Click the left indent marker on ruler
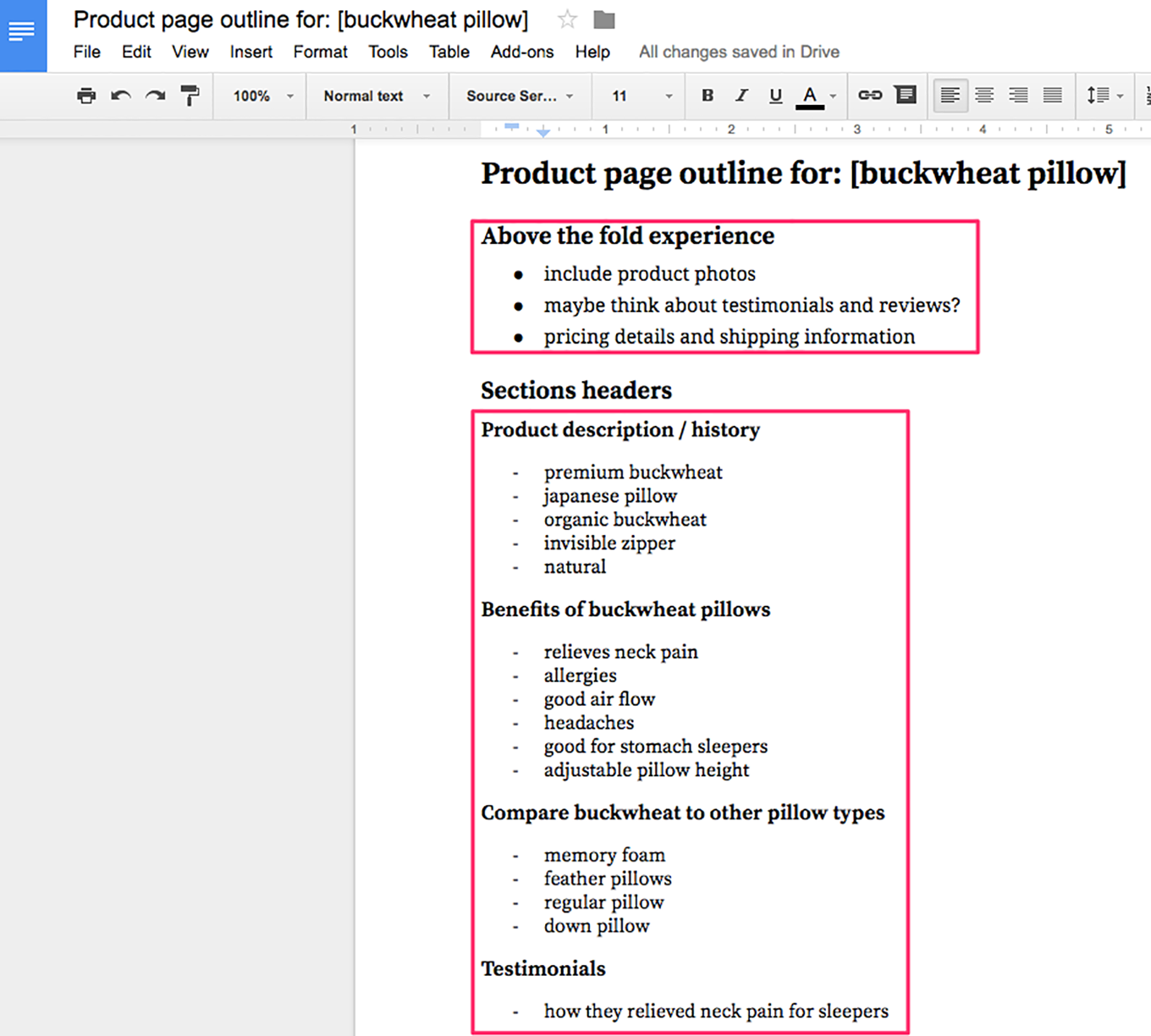Viewport: 1151px width, 1036px height. point(543,133)
